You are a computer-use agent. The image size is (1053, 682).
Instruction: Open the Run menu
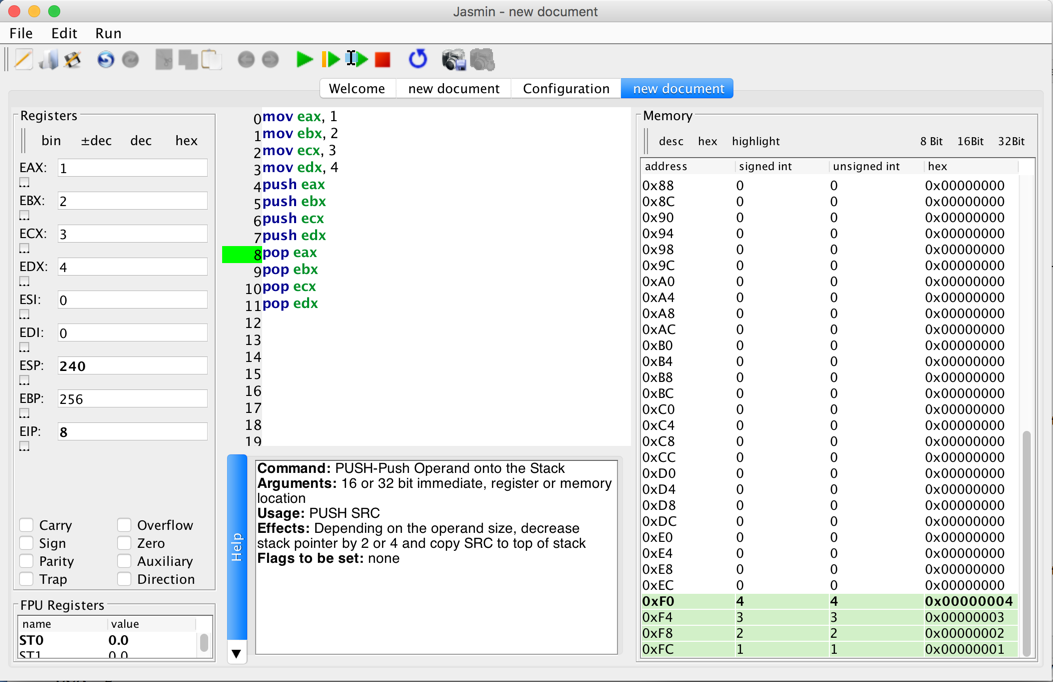(108, 33)
